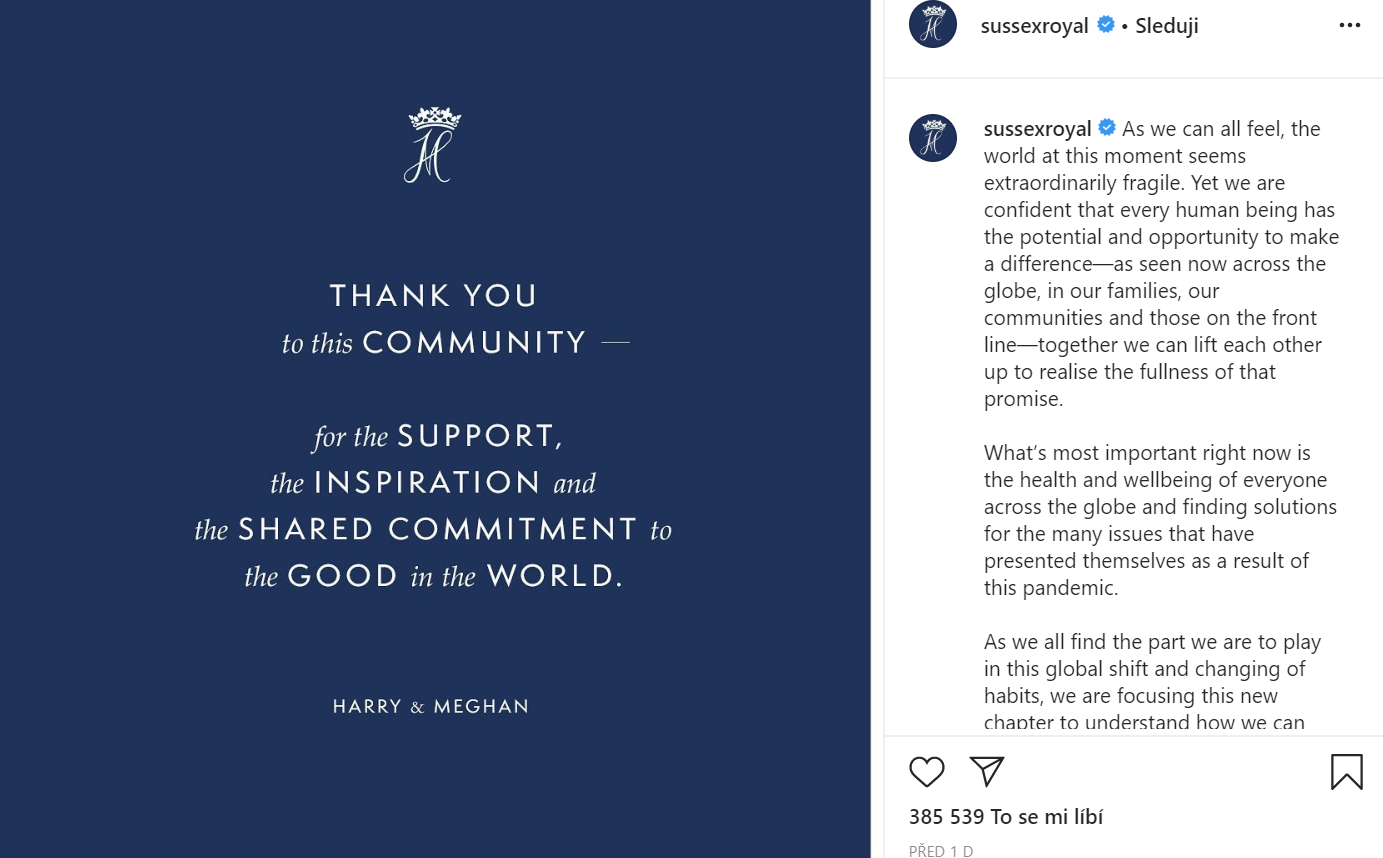This screenshot has width=1383, height=858.
Task: Like the post with the heart icon
Action: tap(926, 772)
